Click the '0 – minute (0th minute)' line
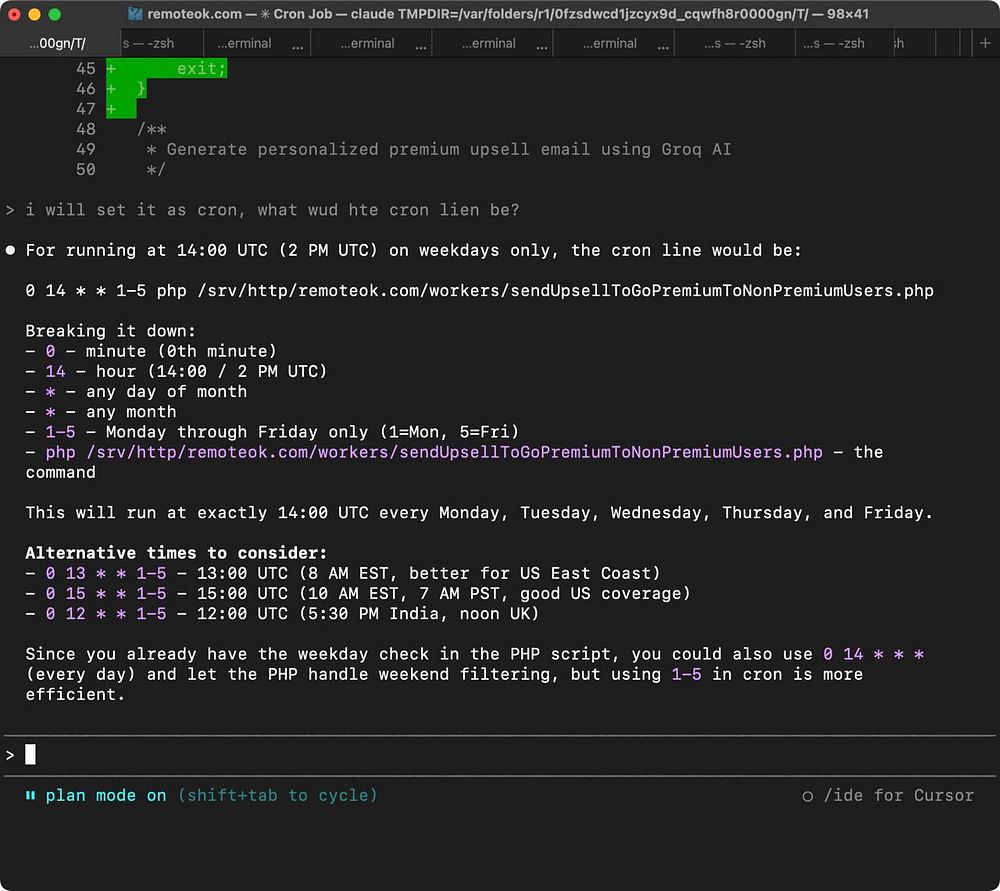The width and height of the screenshot is (1000, 891). click(x=151, y=351)
